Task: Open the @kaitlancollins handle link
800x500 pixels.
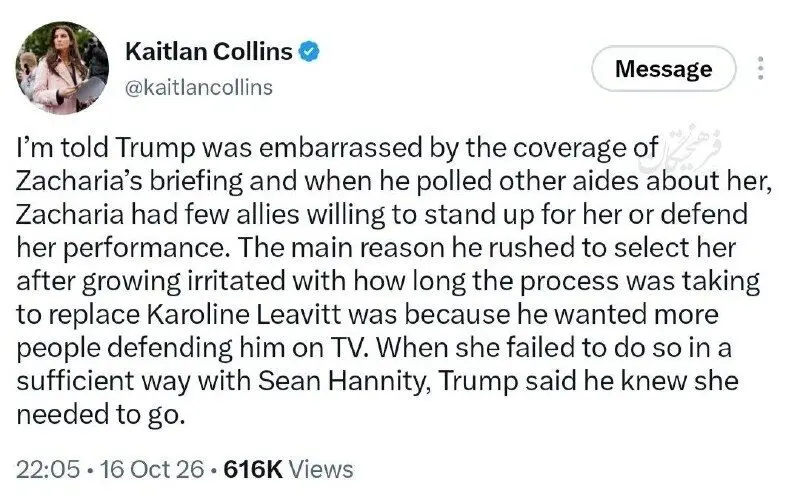Action: 199,88
